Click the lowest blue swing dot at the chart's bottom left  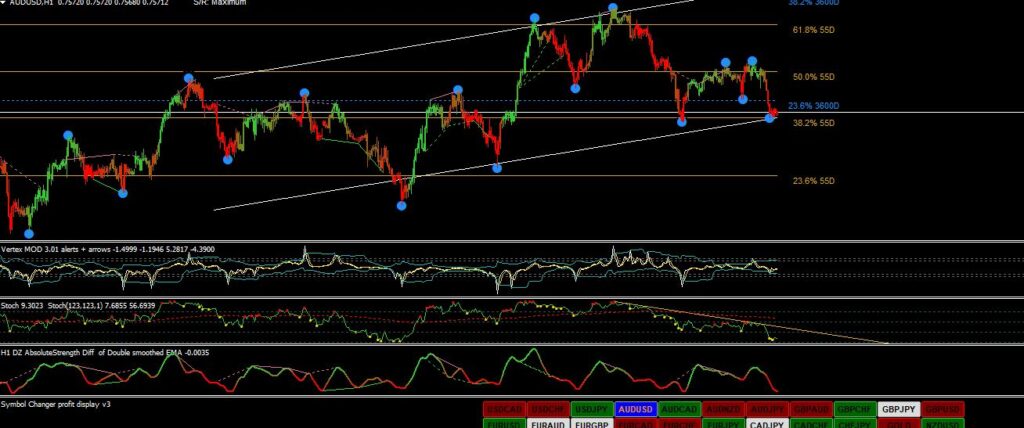29,233
